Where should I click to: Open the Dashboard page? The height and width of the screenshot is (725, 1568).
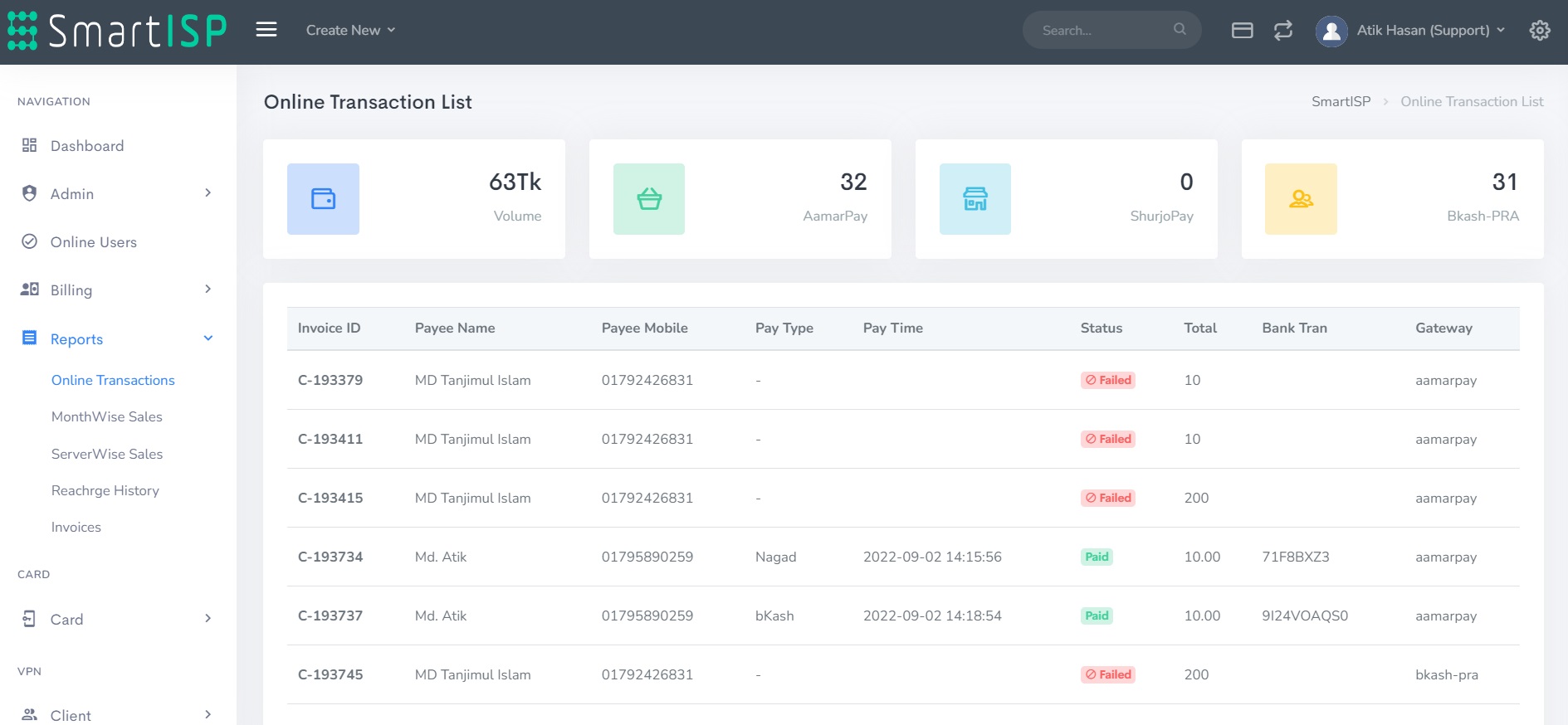click(86, 146)
